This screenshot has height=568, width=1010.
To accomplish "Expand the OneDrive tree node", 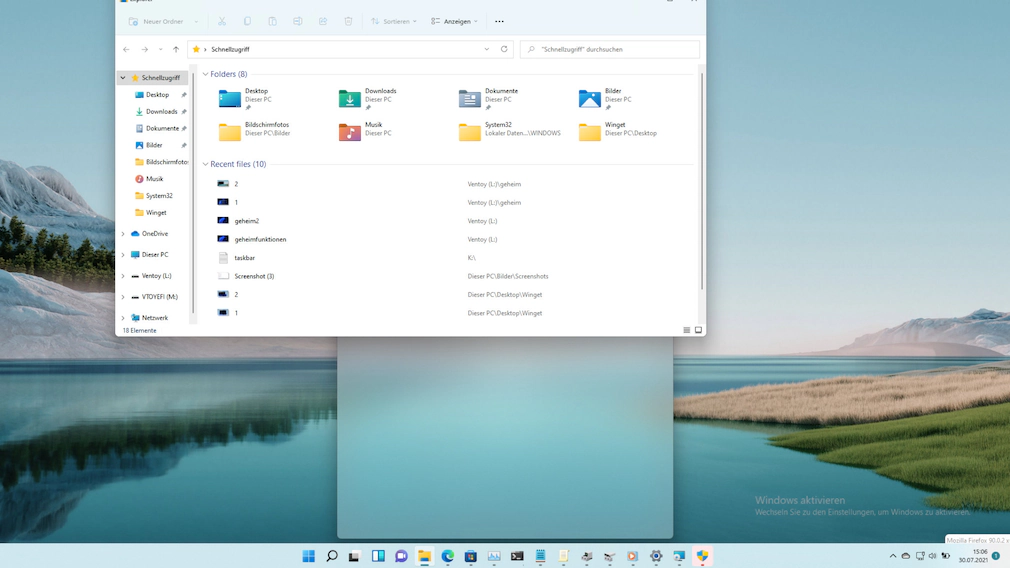I will click(123, 234).
